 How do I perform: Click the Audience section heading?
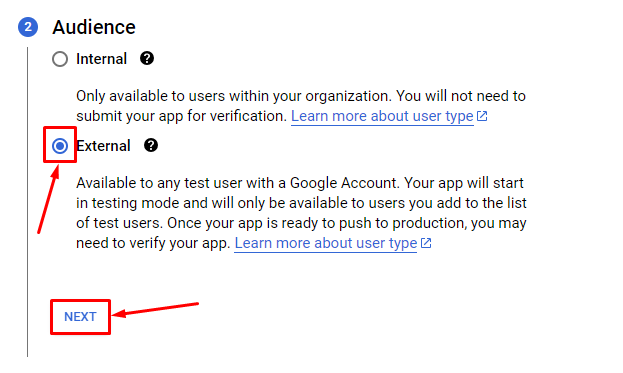tap(94, 27)
